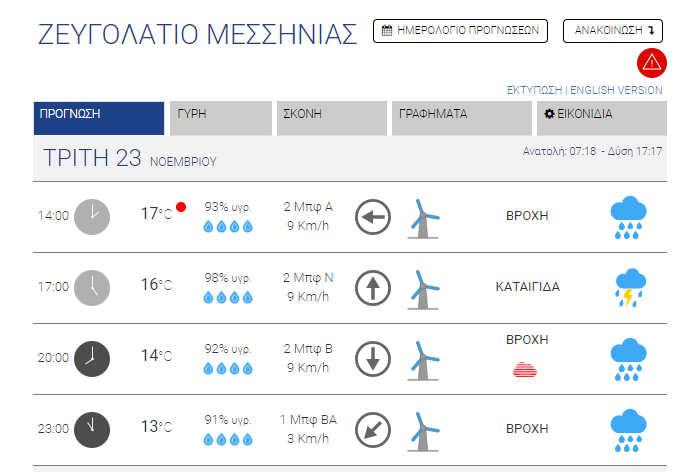
Task: Click the rain cloud icon at 14:00
Action: pos(629,217)
